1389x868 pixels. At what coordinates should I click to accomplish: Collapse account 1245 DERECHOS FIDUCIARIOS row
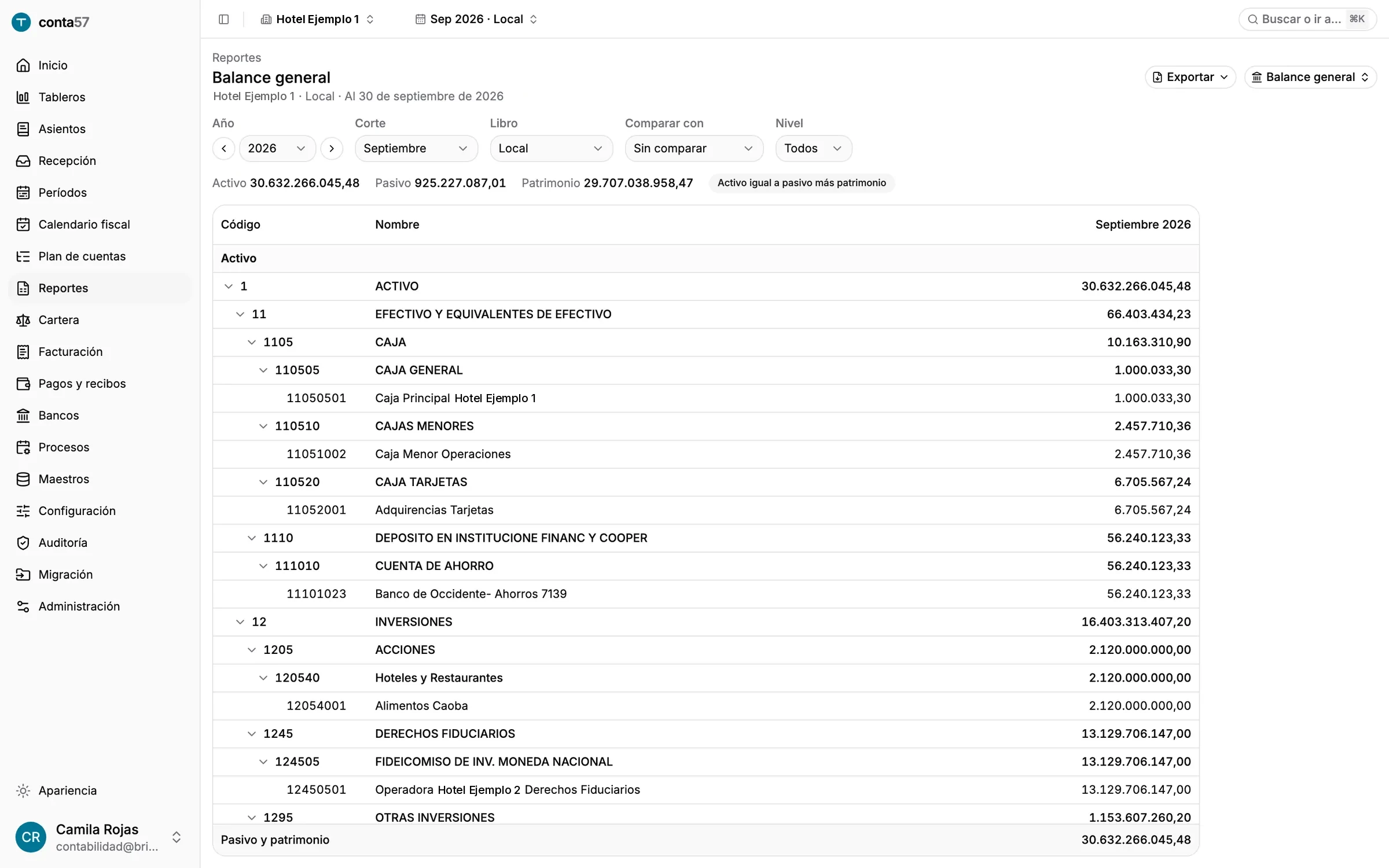click(x=252, y=734)
